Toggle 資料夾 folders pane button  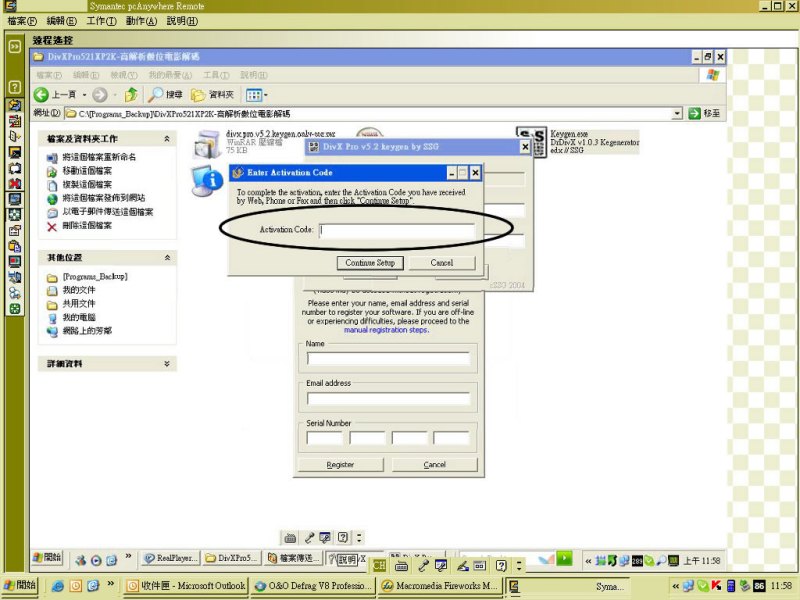(x=213, y=95)
